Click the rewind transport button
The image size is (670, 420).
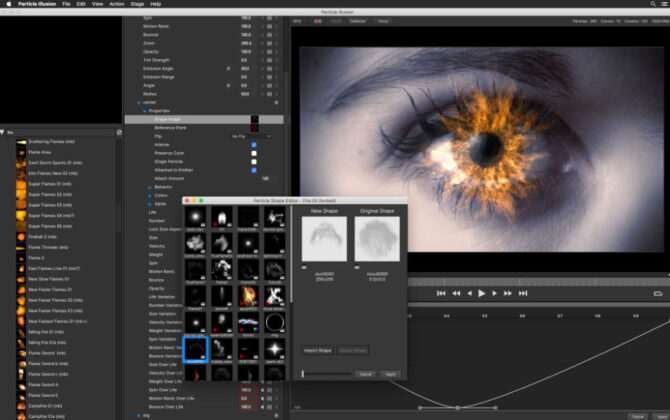click(456, 293)
